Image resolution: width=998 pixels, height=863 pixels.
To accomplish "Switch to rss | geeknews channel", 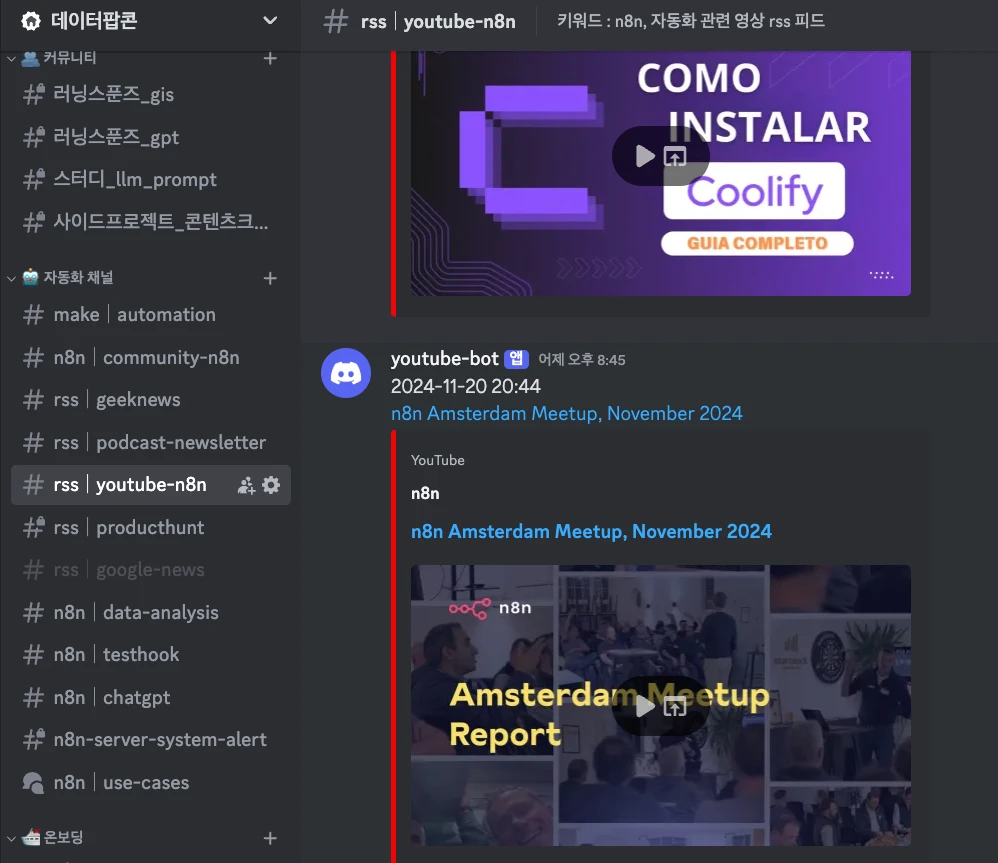I will [151, 400].
